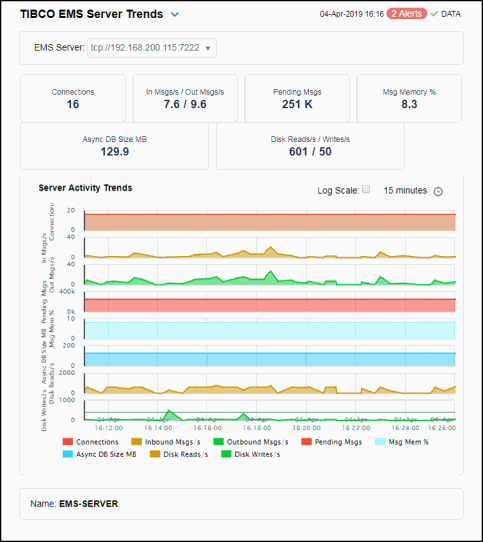Open the time range clock icon
The width and height of the screenshot is (483, 542).
[438, 191]
